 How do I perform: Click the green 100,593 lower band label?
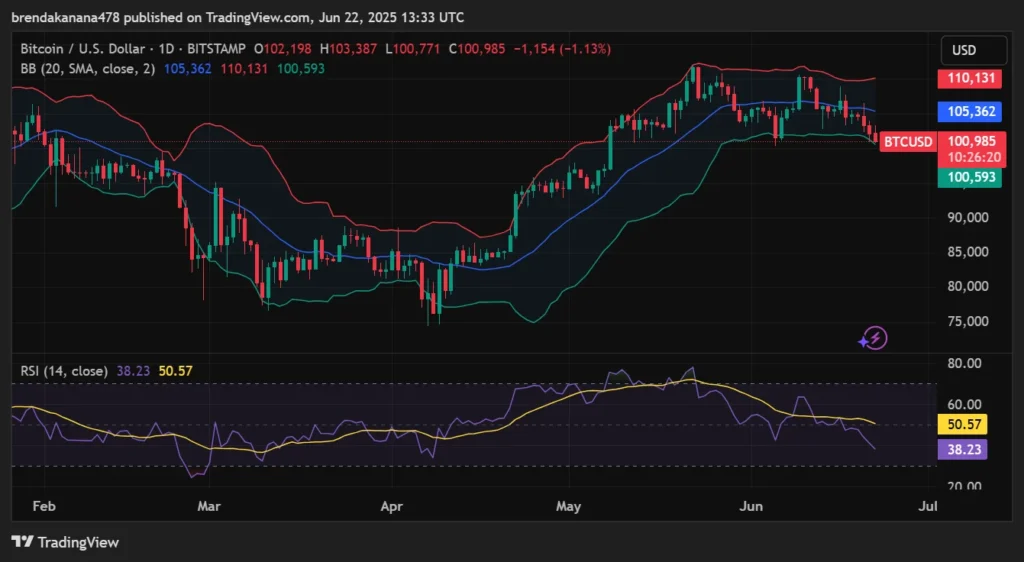tap(963, 177)
